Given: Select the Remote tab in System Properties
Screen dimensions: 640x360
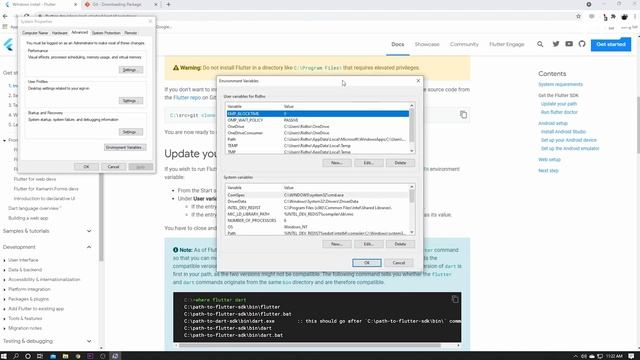Looking at the screenshot, I should click(x=131, y=33).
